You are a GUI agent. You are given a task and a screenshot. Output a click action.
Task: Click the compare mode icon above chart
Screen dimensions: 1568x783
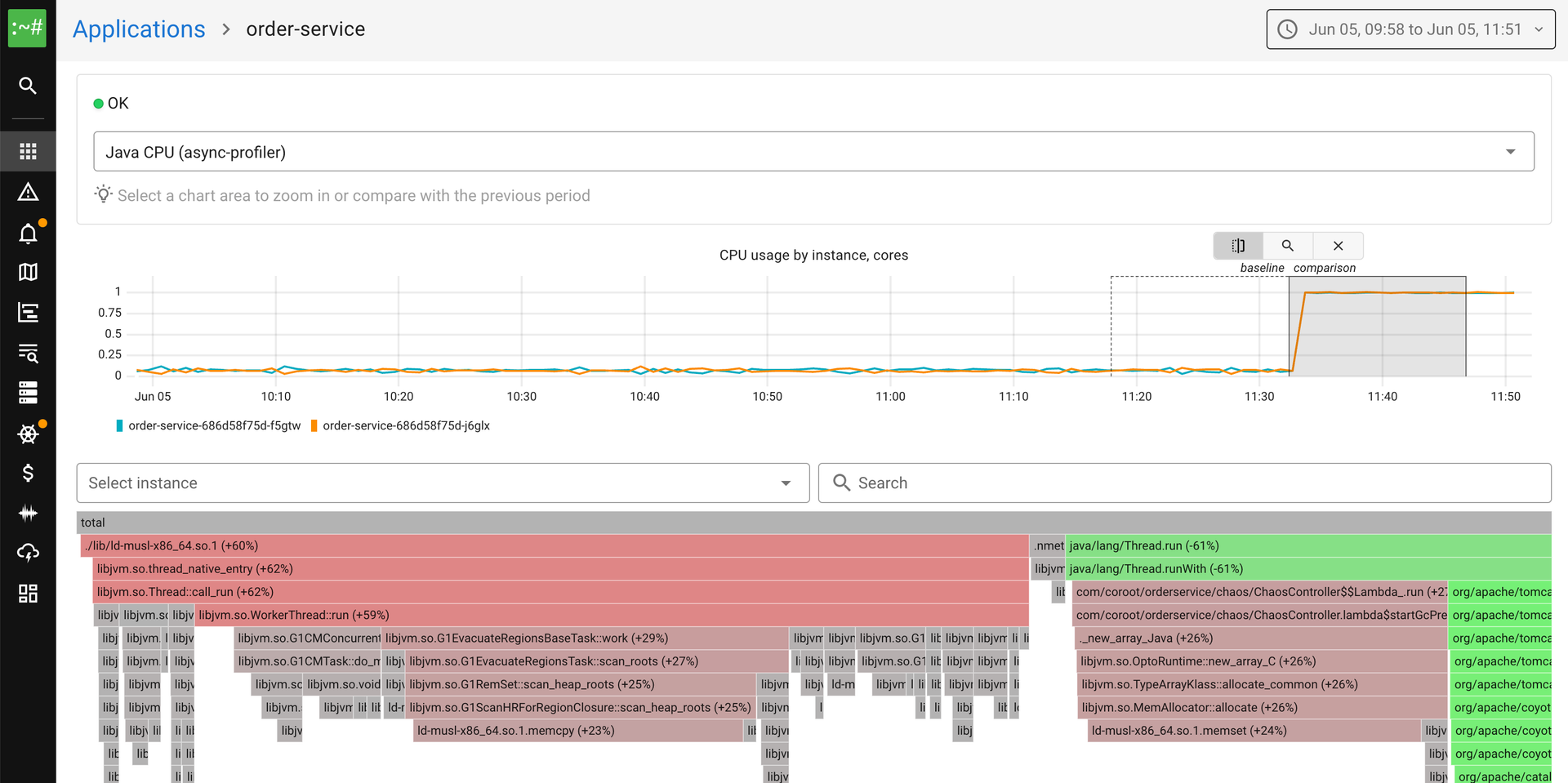[1238, 245]
